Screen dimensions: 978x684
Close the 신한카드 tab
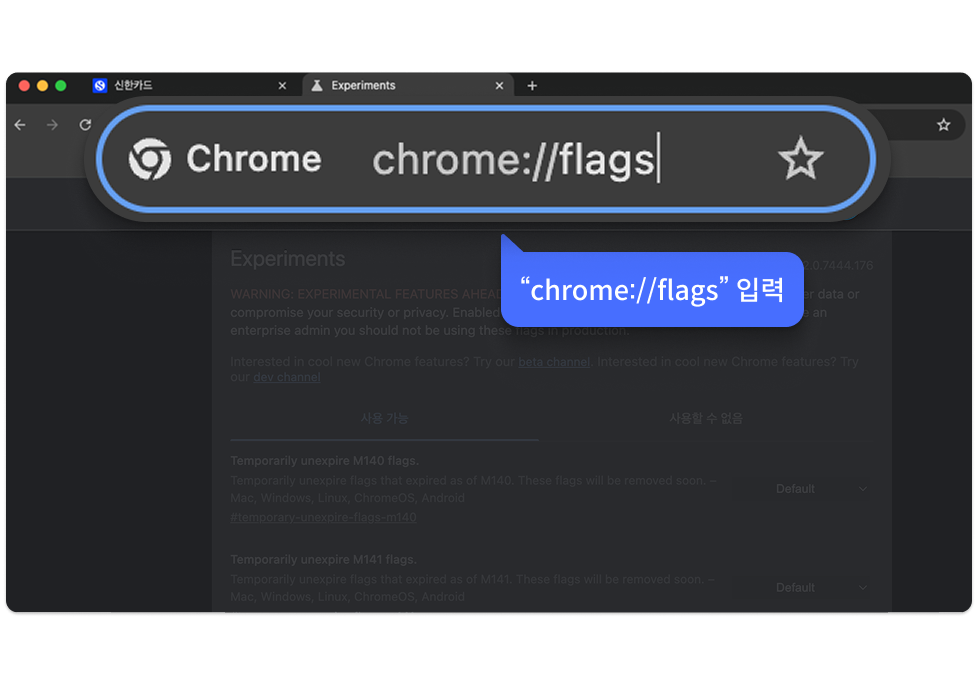tap(282, 86)
